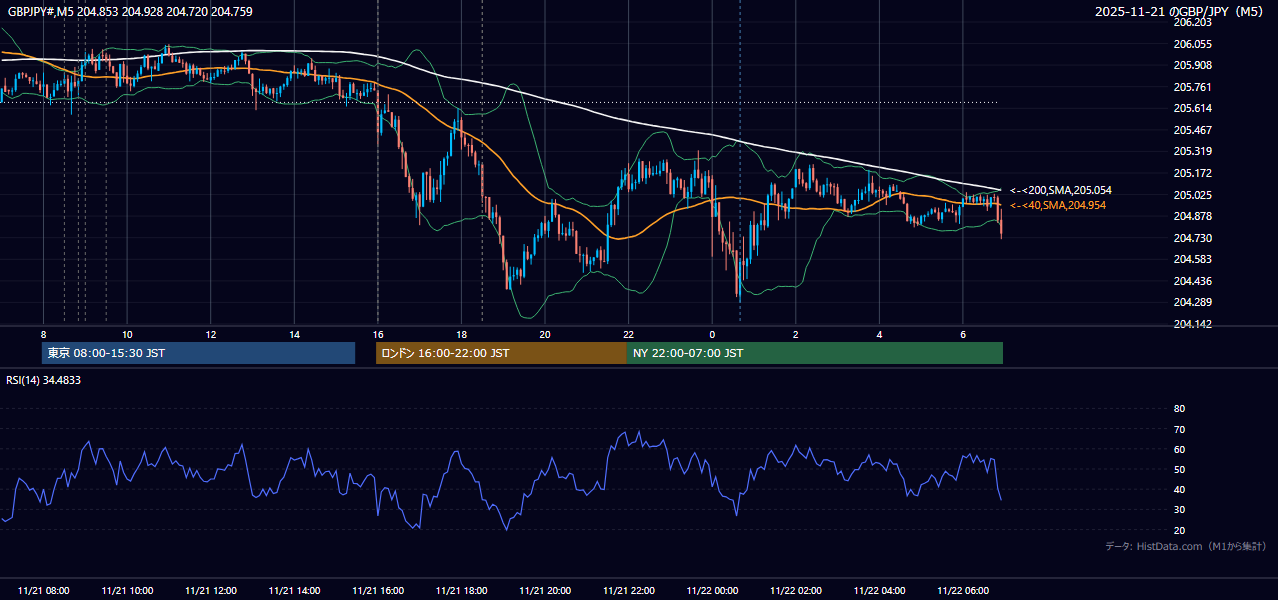Click price axis value 204.730
1278x600 pixels.
click(x=1193, y=238)
